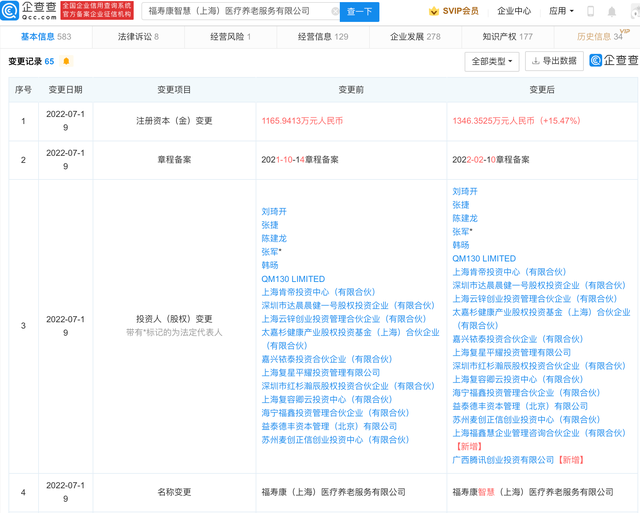Click the 企业中心 link
Image resolution: width=640 pixels, height=513 pixels.
point(514,11)
